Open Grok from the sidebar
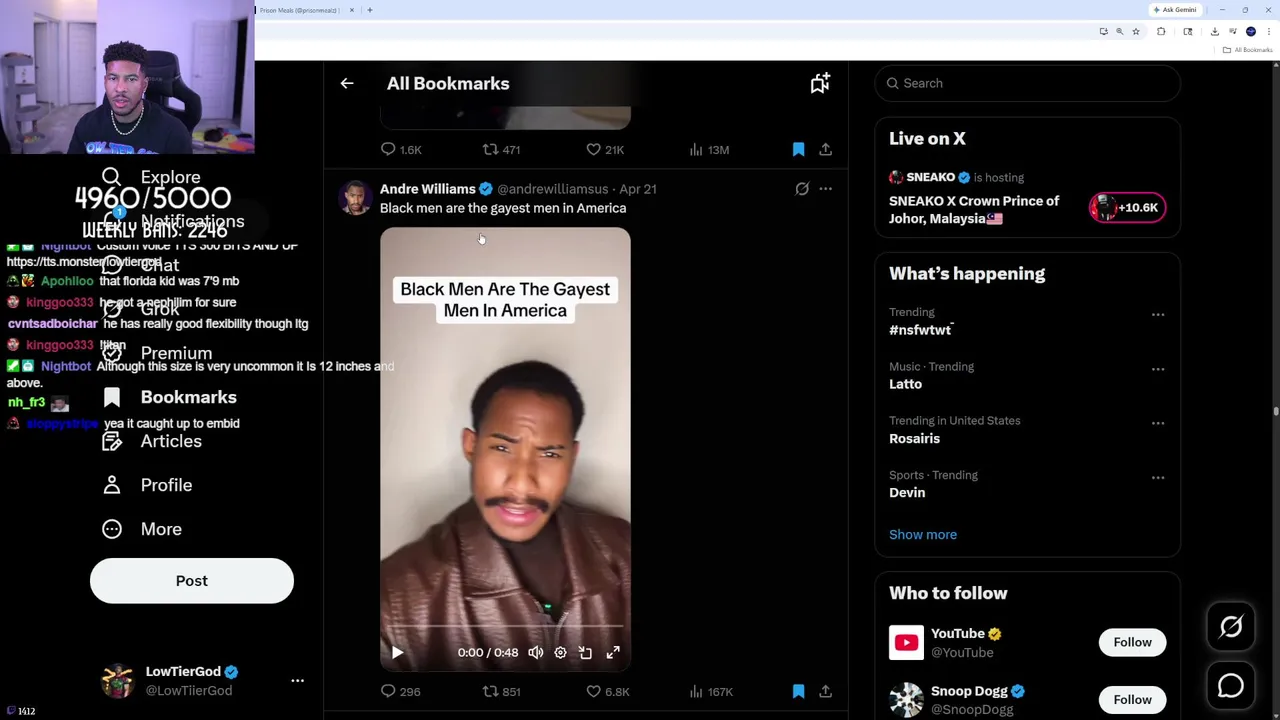Image resolution: width=1280 pixels, height=720 pixels. pos(141,309)
